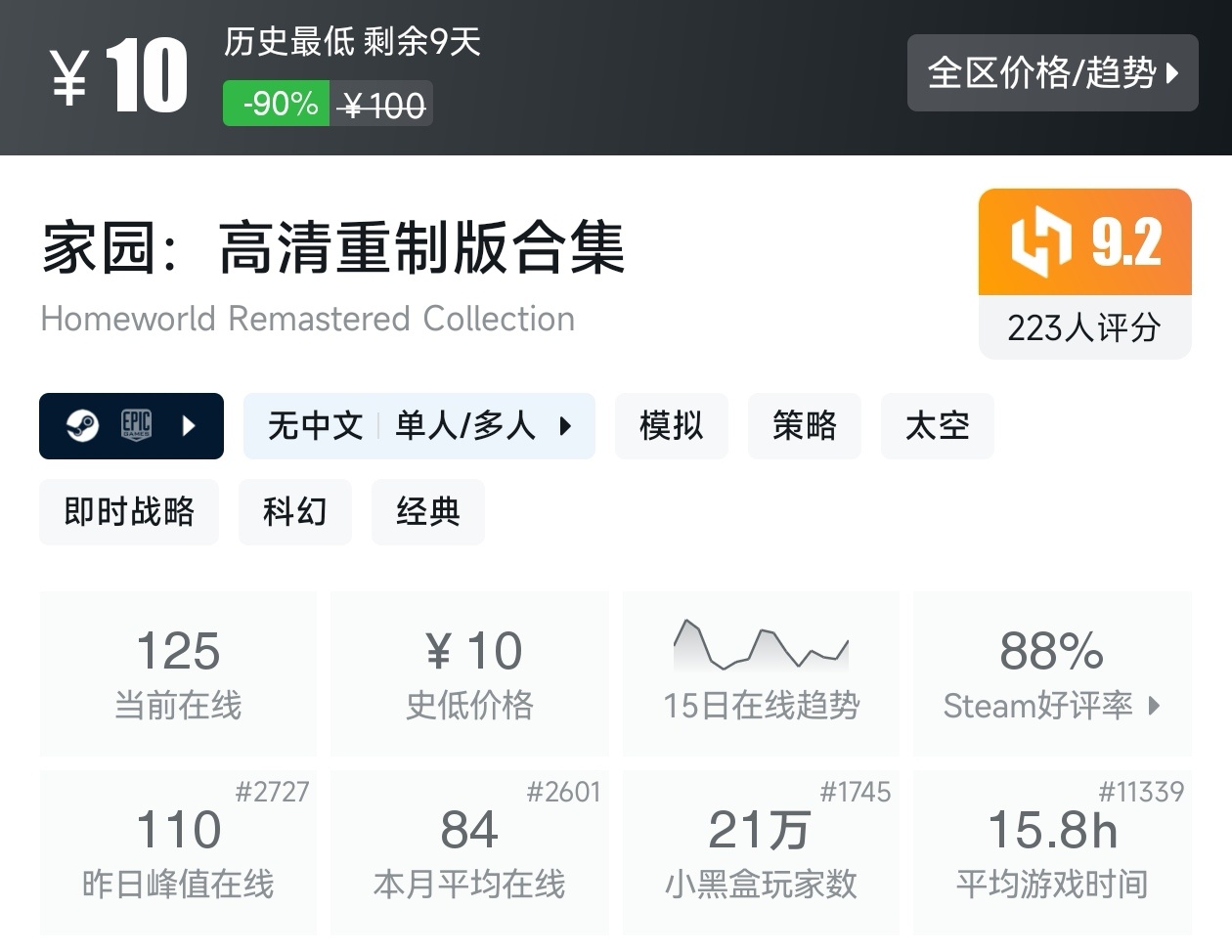Open the 223人评分 rating count
Viewport: 1232px width, 952px height.
(1085, 327)
